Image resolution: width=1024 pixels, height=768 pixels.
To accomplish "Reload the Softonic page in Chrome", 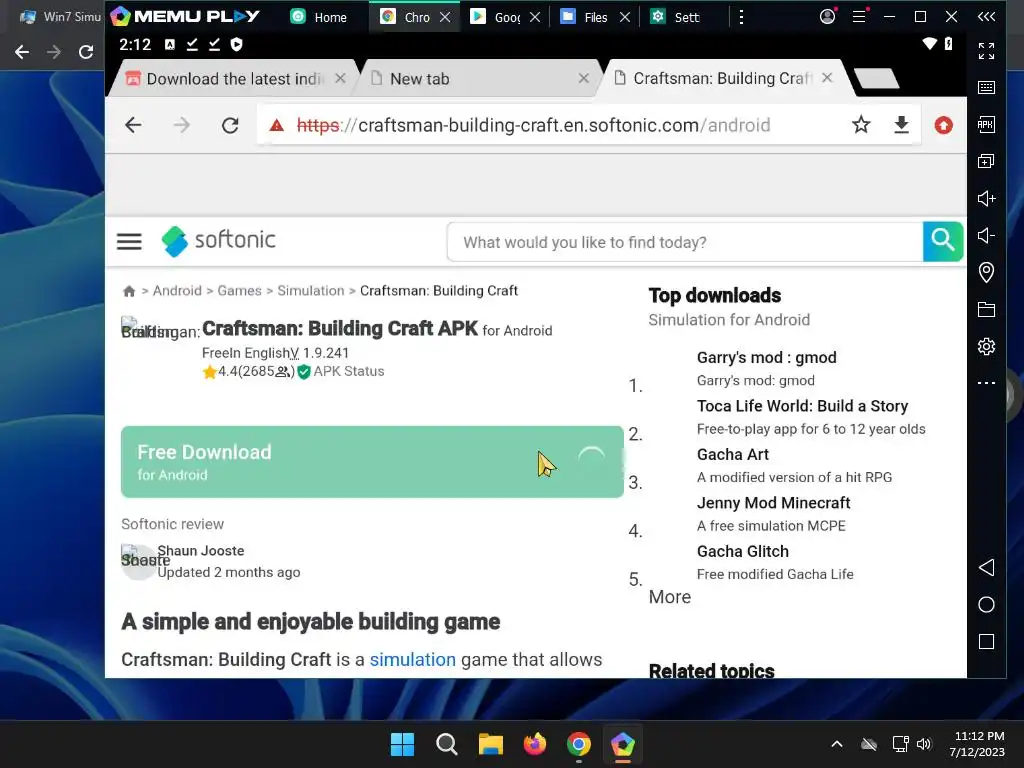I will (230, 125).
